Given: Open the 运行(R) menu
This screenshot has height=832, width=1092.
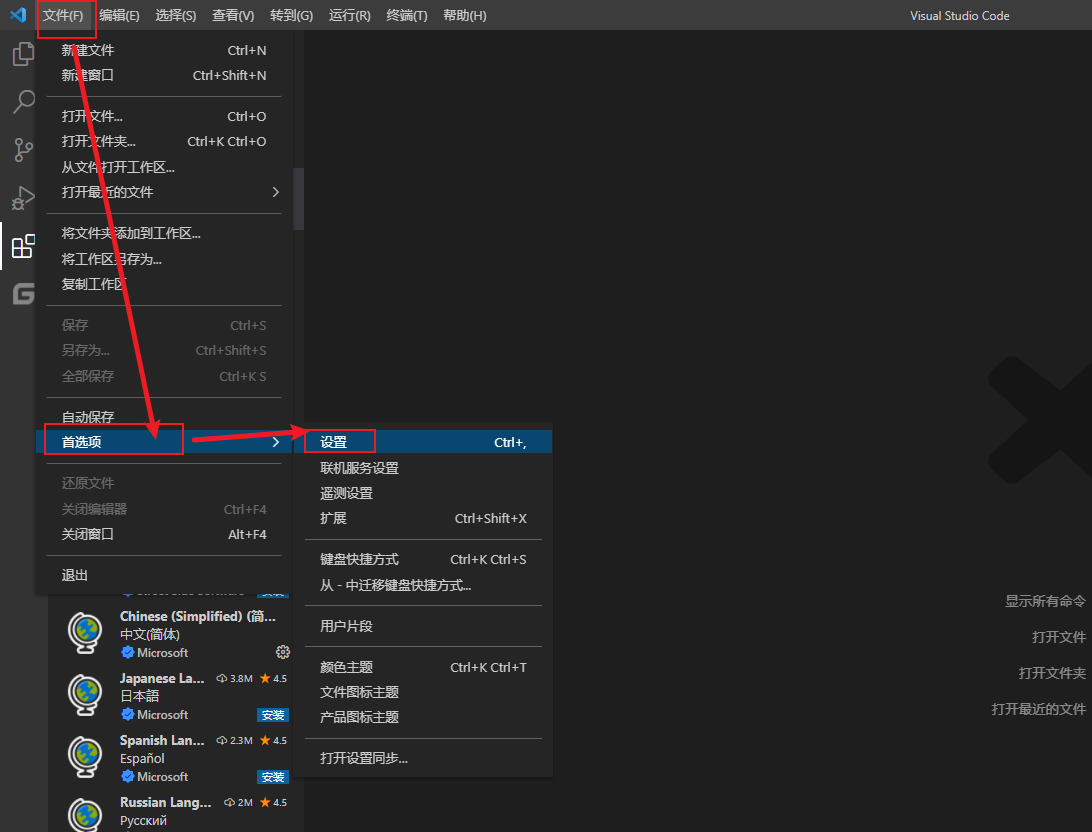Looking at the screenshot, I should pos(350,15).
